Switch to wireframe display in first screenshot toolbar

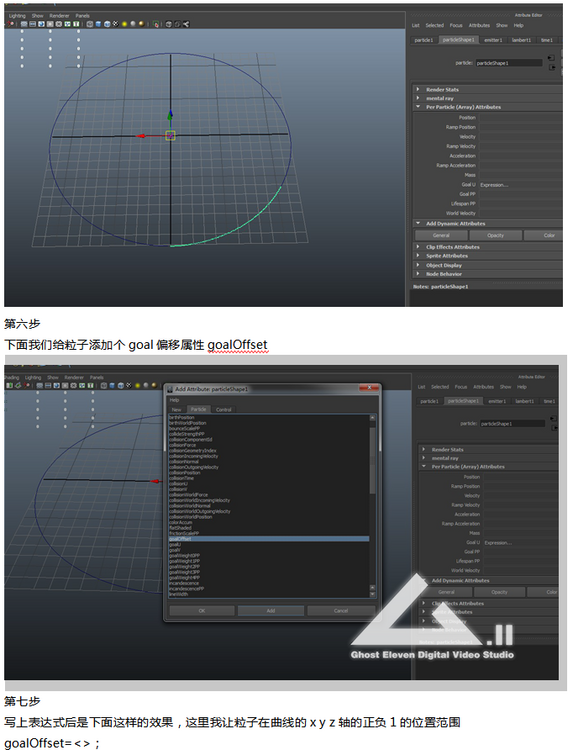pos(90,24)
